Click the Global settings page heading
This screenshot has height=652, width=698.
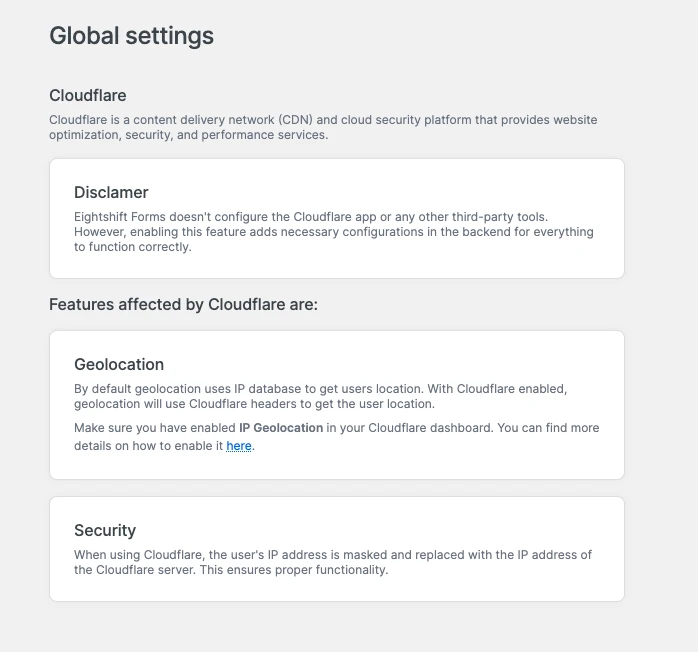[131, 36]
